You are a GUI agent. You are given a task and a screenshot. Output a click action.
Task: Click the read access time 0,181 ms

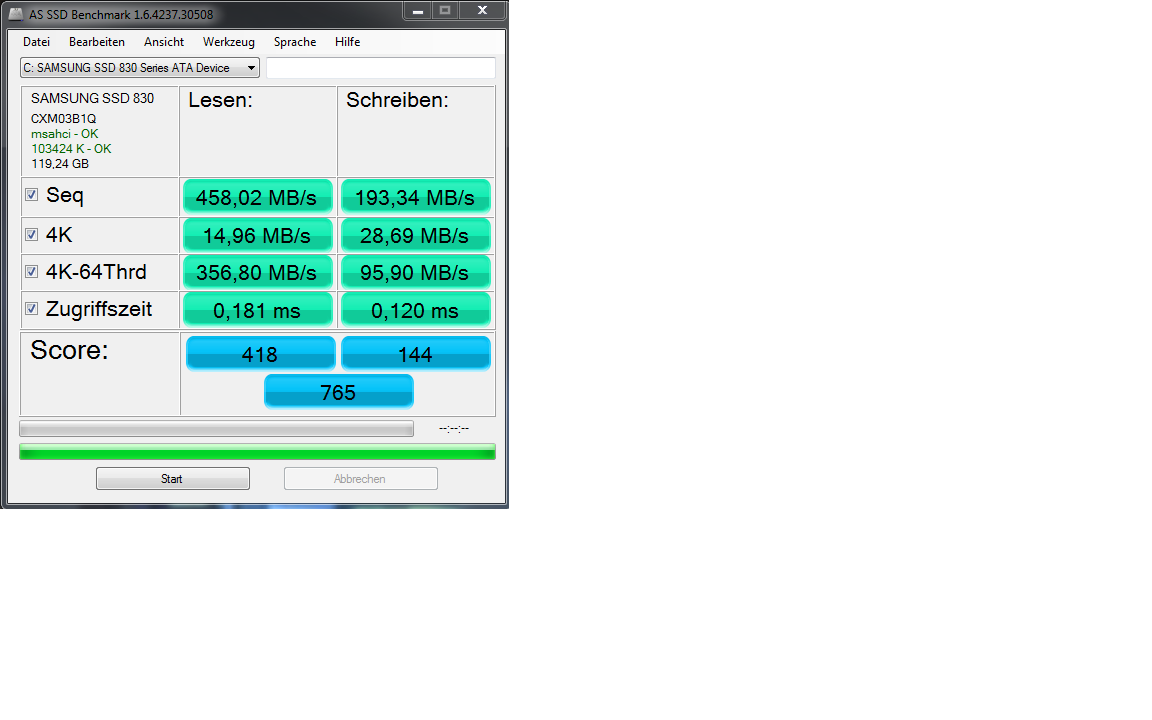(257, 309)
